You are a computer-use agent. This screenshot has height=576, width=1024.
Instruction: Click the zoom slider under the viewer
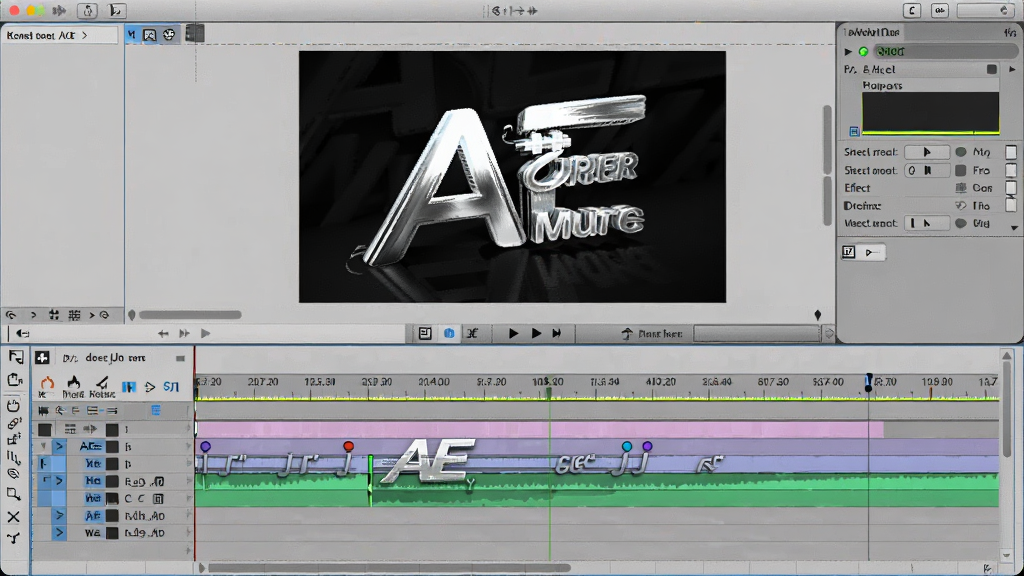pyautogui.click(x=190, y=315)
